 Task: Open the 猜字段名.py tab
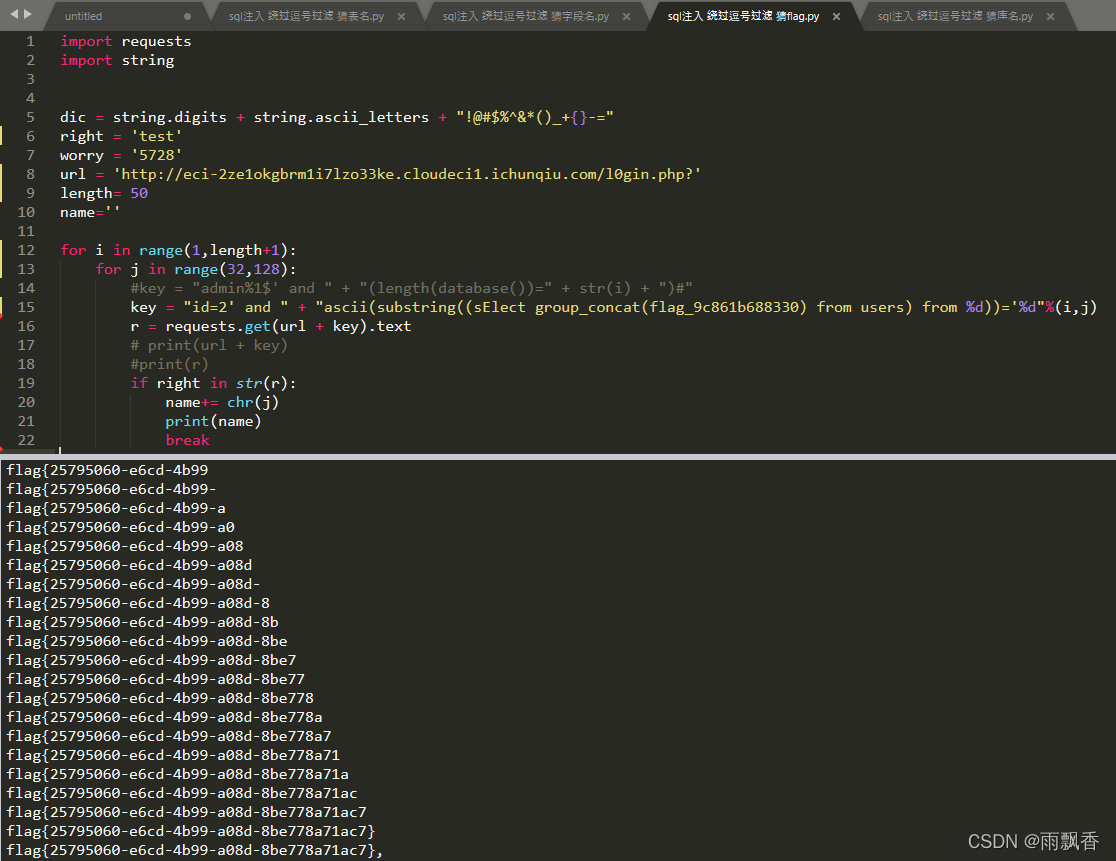525,16
